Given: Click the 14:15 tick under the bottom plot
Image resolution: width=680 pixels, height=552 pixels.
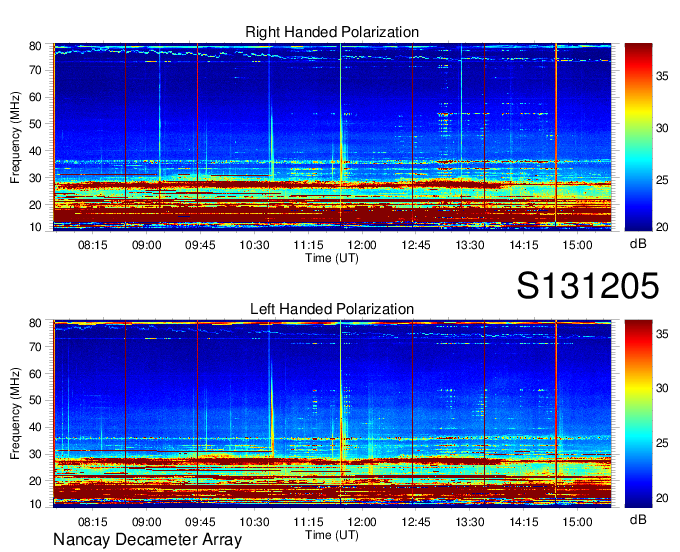Looking at the screenshot, I should point(523,522).
